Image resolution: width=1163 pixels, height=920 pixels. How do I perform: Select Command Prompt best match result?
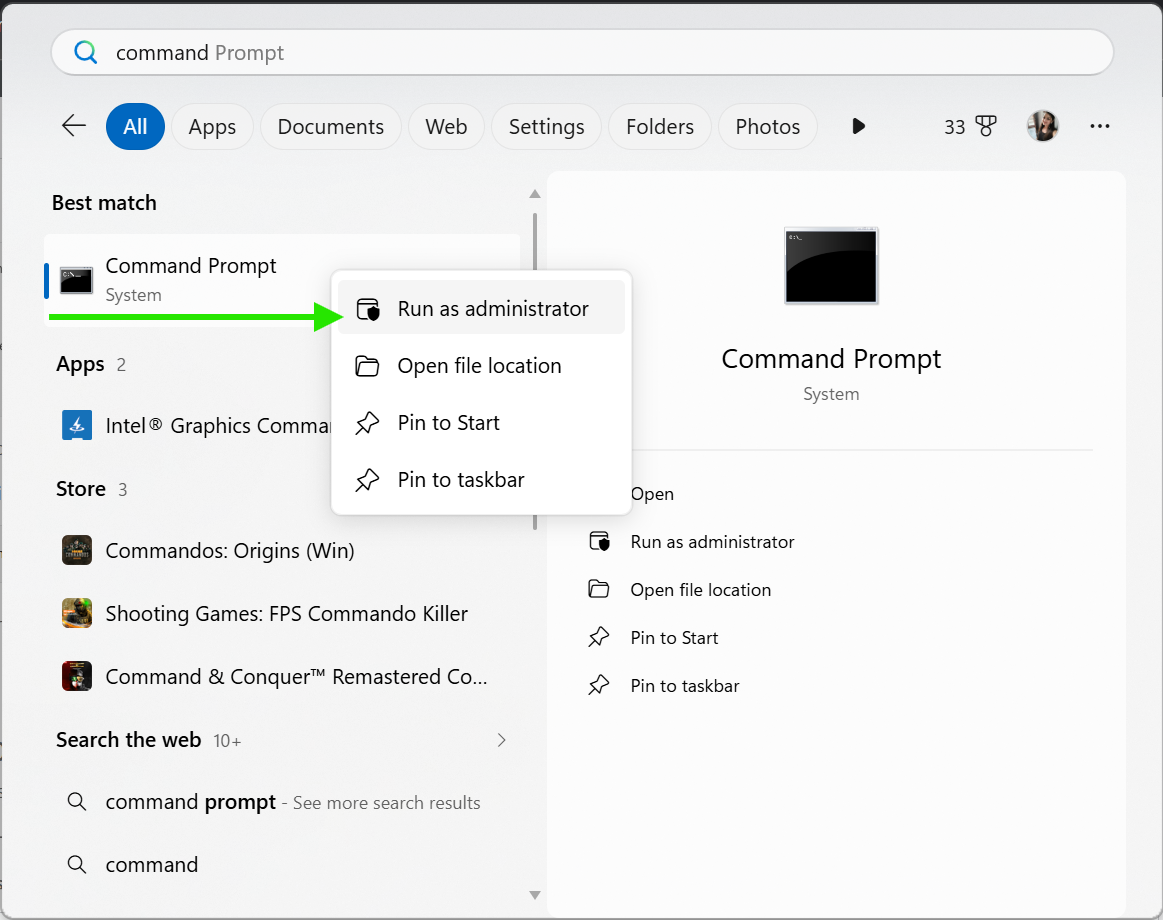pyautogui.click(x=282, y=280)
